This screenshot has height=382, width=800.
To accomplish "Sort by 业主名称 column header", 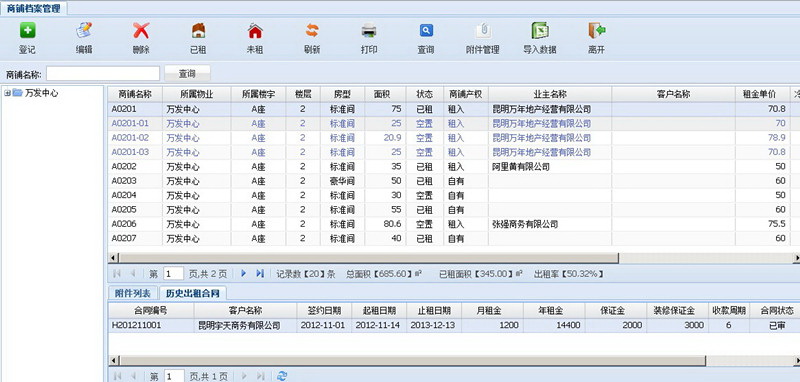I will 550,94.
